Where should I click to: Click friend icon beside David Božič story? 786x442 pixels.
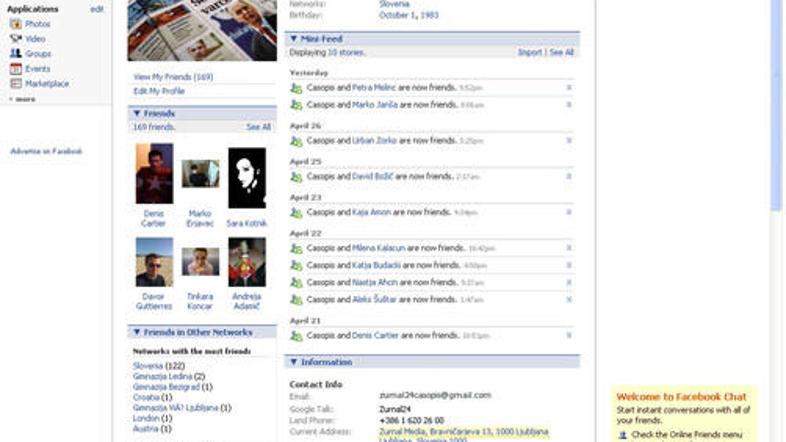click(296, 177)
